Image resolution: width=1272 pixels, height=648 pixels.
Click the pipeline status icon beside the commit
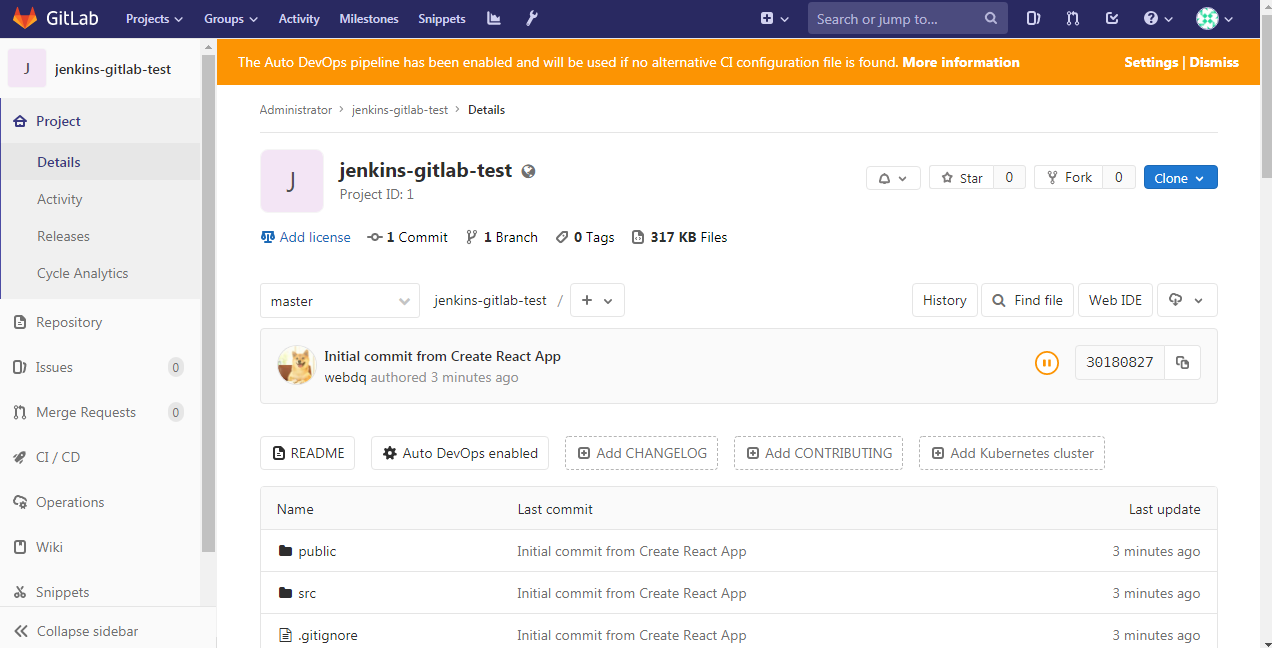click(1047, 362)
